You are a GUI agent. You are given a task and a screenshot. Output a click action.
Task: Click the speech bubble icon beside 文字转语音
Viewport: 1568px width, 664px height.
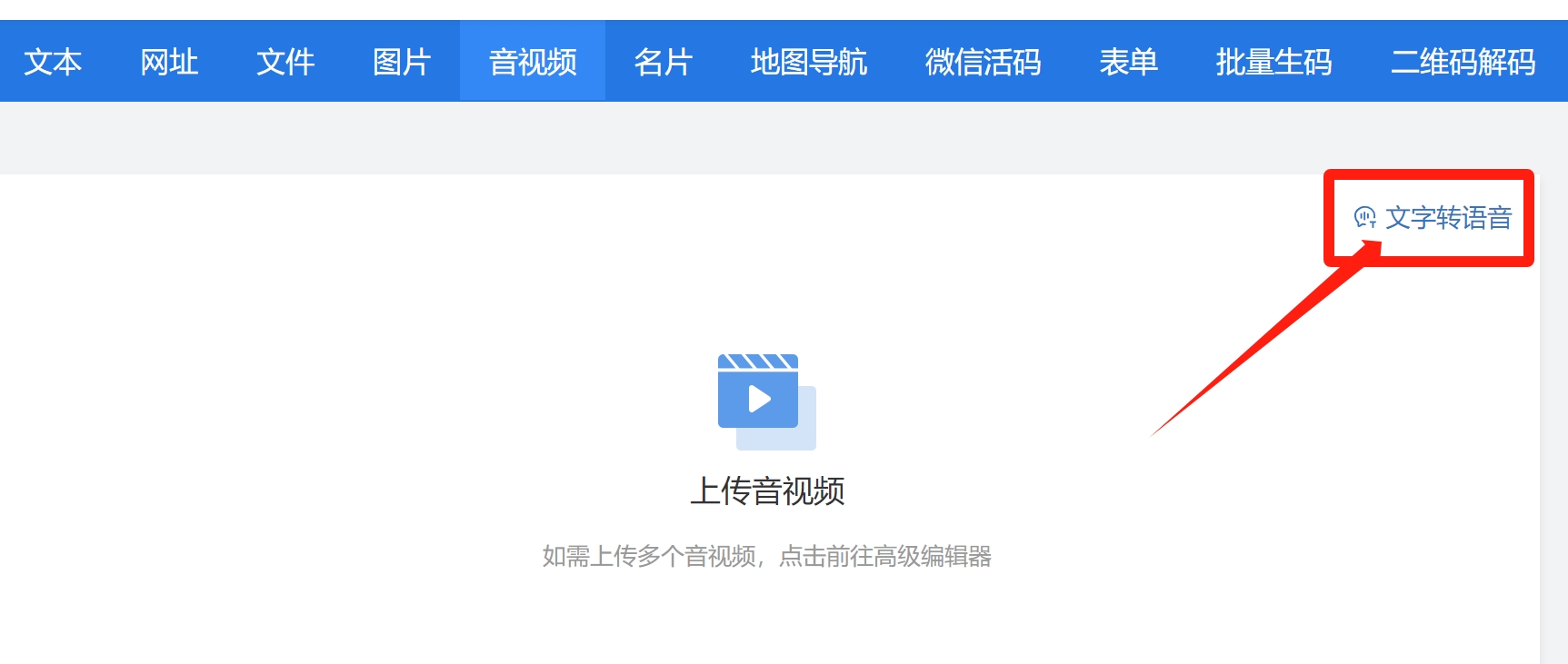click(1364, 218)
